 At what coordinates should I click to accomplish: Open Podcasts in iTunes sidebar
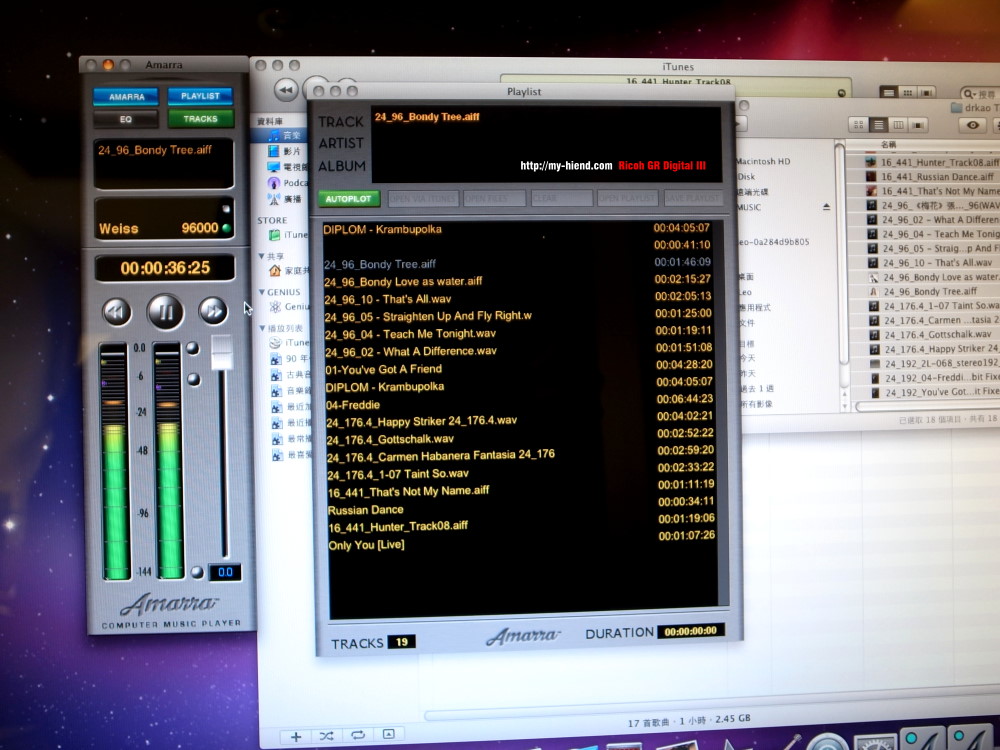[x=286, y=183]
